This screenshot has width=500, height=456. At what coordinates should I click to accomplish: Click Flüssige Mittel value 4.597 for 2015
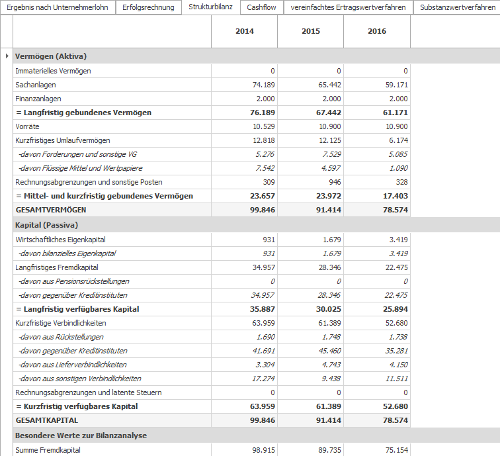pos(331,168)
